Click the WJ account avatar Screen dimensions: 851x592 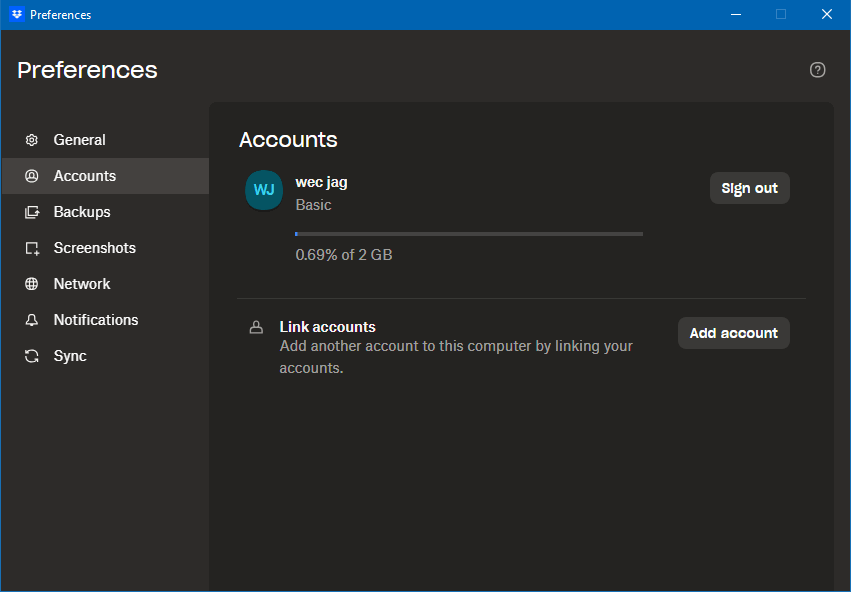(x=264, y=190)
